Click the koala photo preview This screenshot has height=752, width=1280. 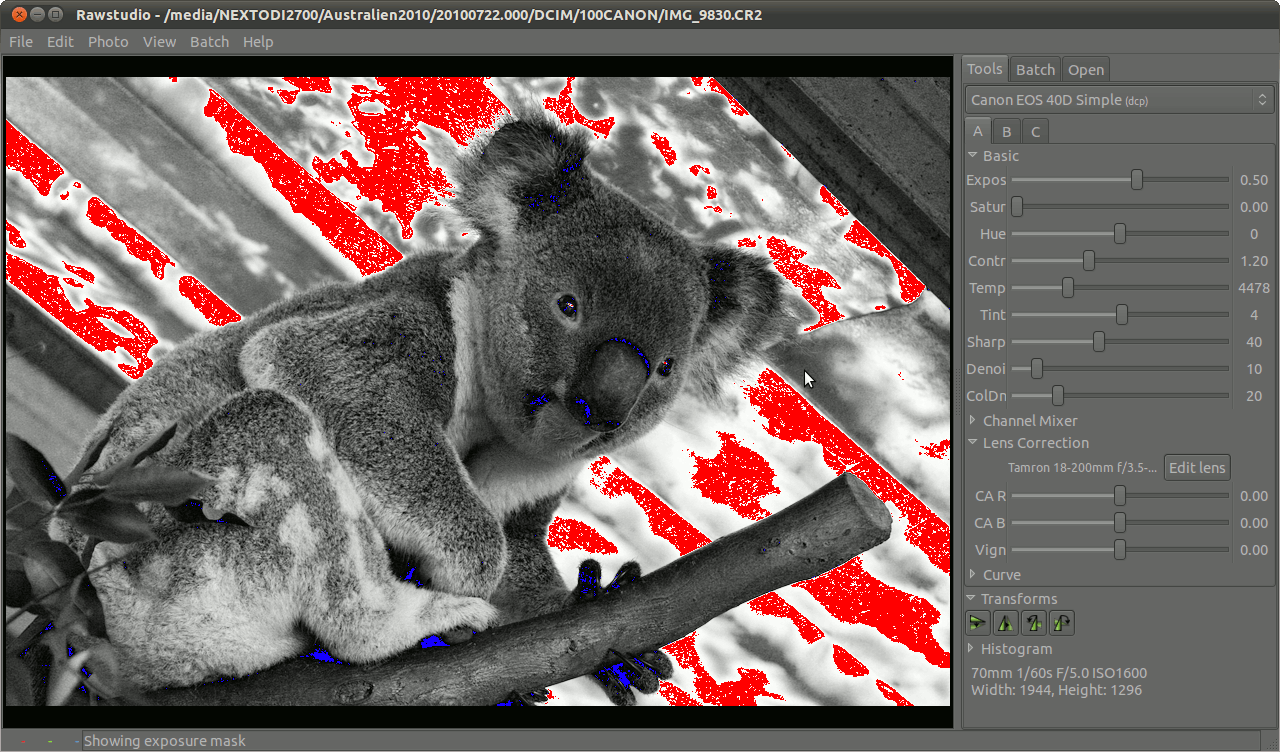tap(478, 391)
